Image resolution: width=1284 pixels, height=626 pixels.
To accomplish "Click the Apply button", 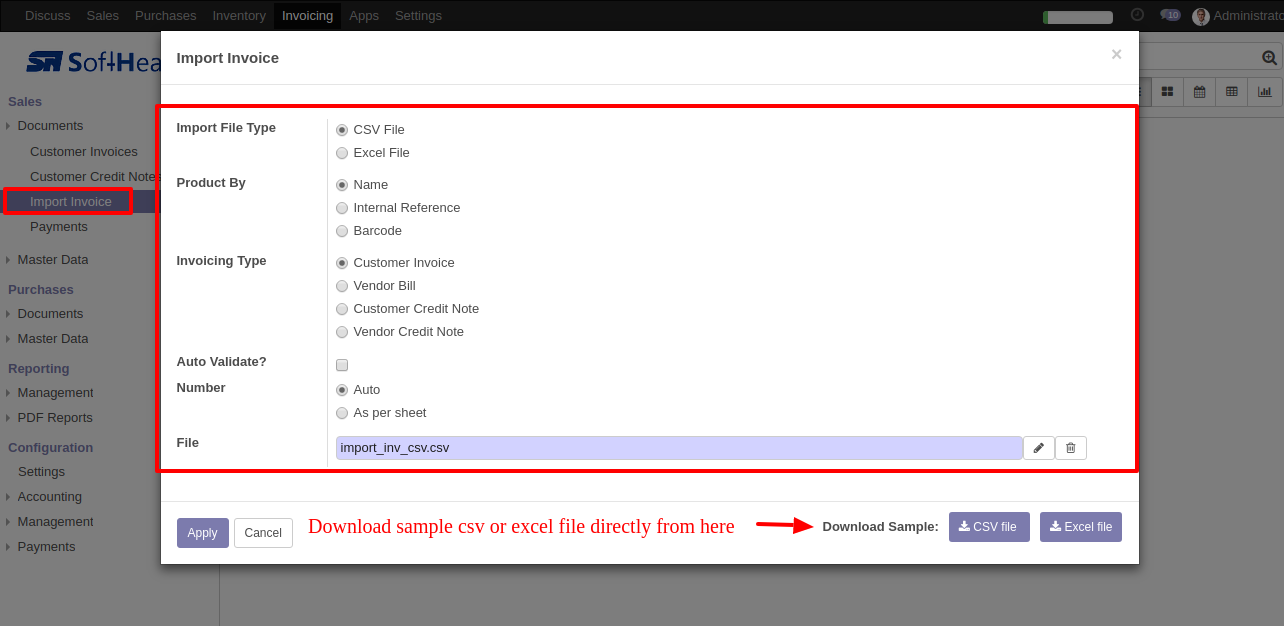I will [203, 533].
